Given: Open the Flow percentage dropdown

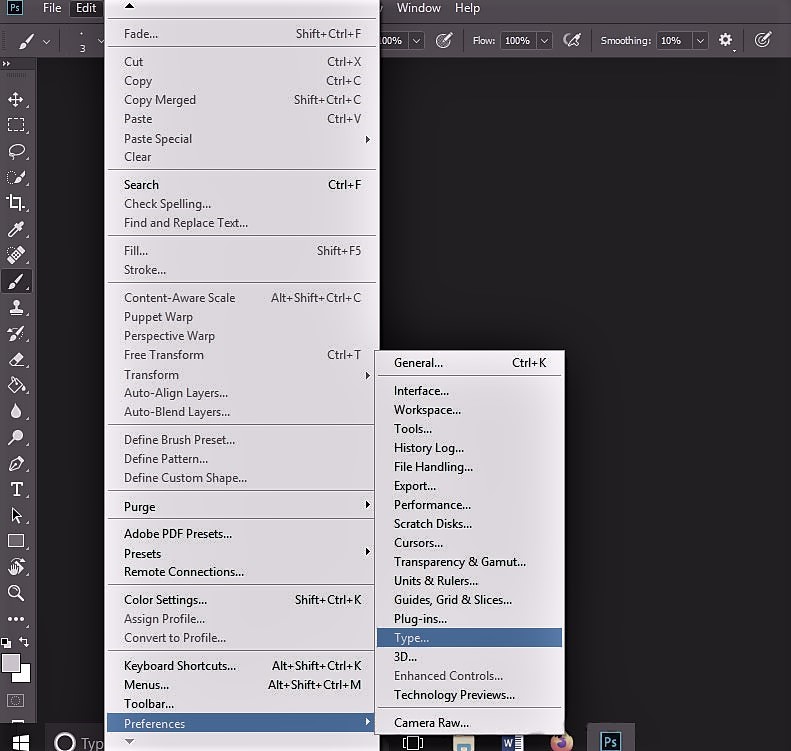Looking at the screenshot, I should click(544, 41).
